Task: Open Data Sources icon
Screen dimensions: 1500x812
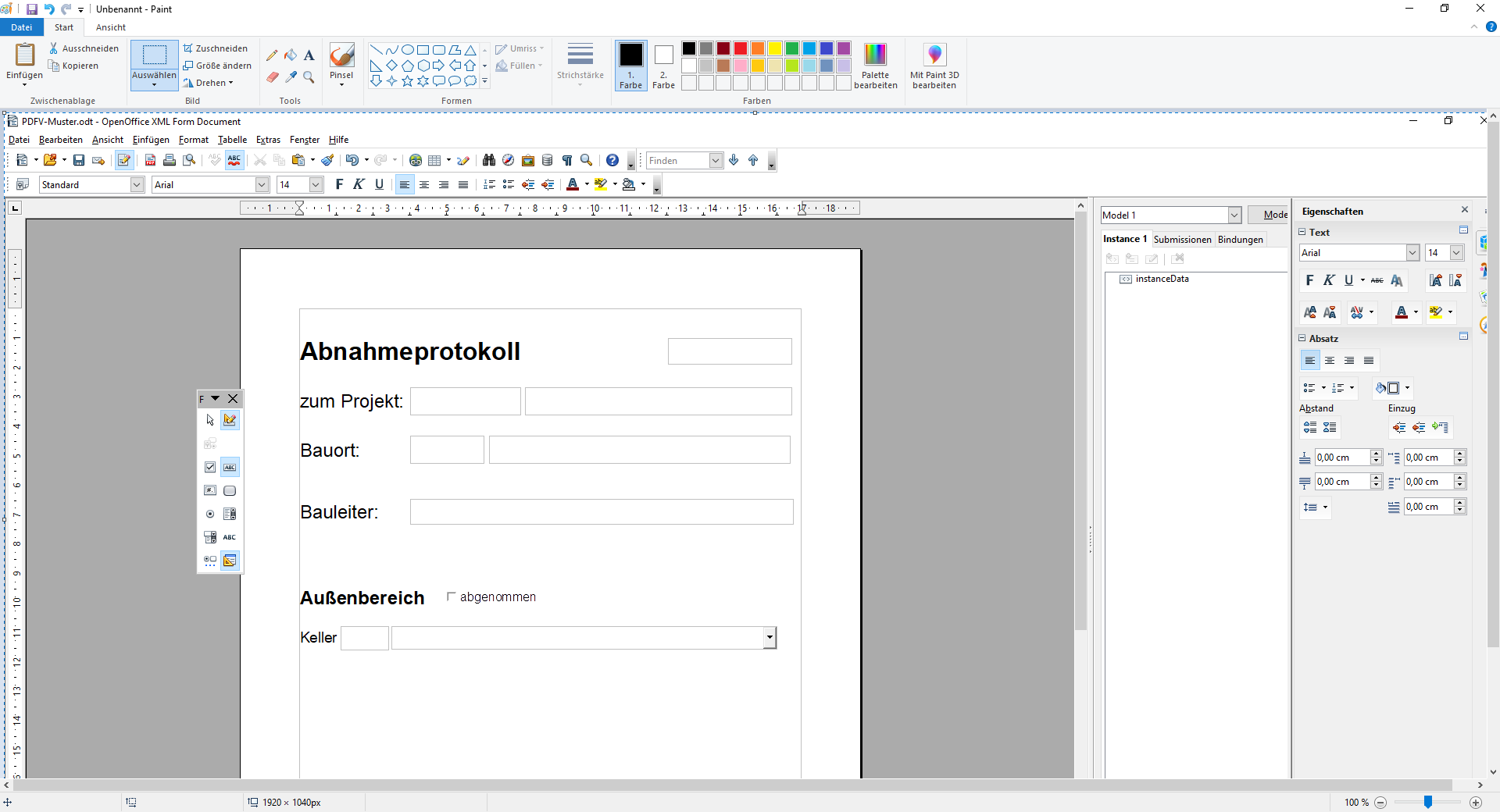Action: tap(548, 160)
